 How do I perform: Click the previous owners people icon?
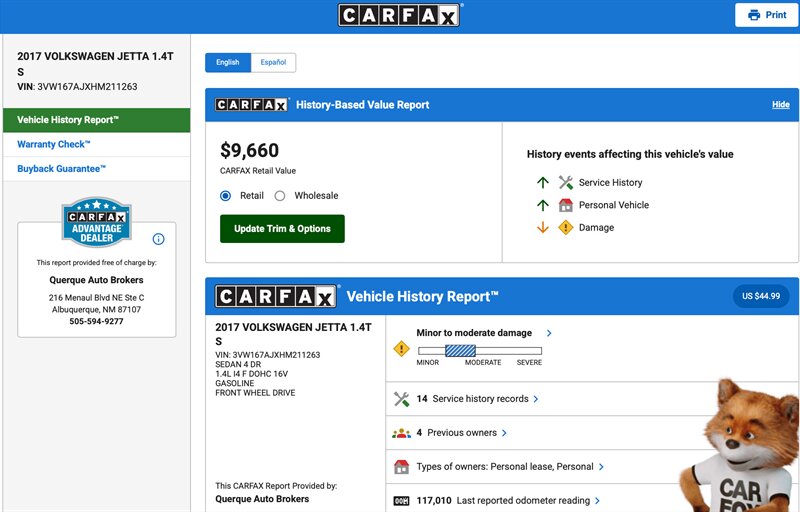[401, 433]
